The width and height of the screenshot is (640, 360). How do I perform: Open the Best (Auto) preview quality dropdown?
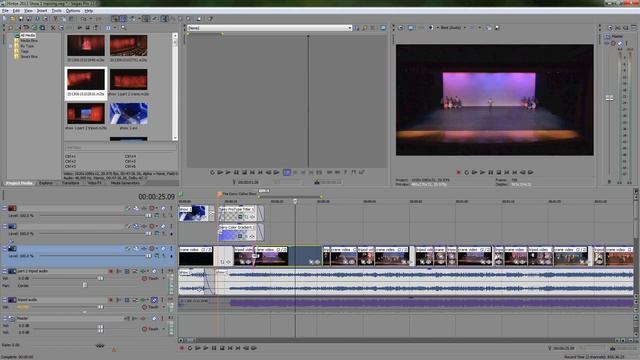tap(453, 28)
